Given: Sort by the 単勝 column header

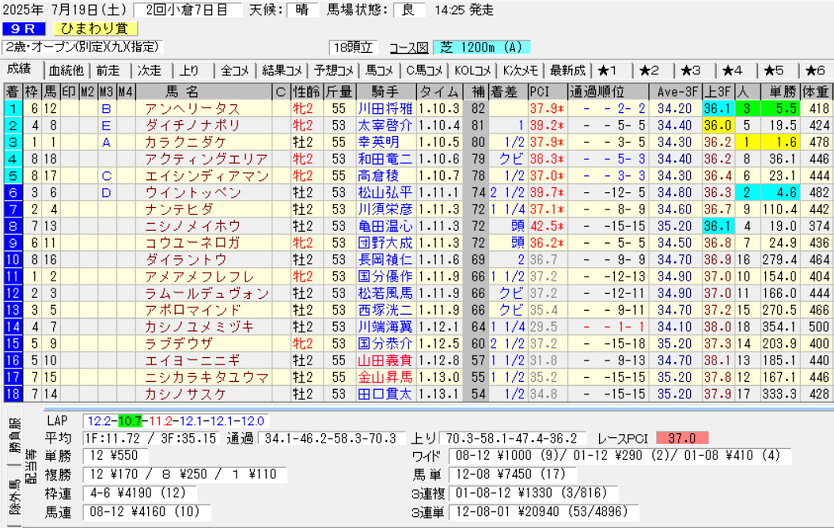Looking at the screenshot, I should coord(779,91).
